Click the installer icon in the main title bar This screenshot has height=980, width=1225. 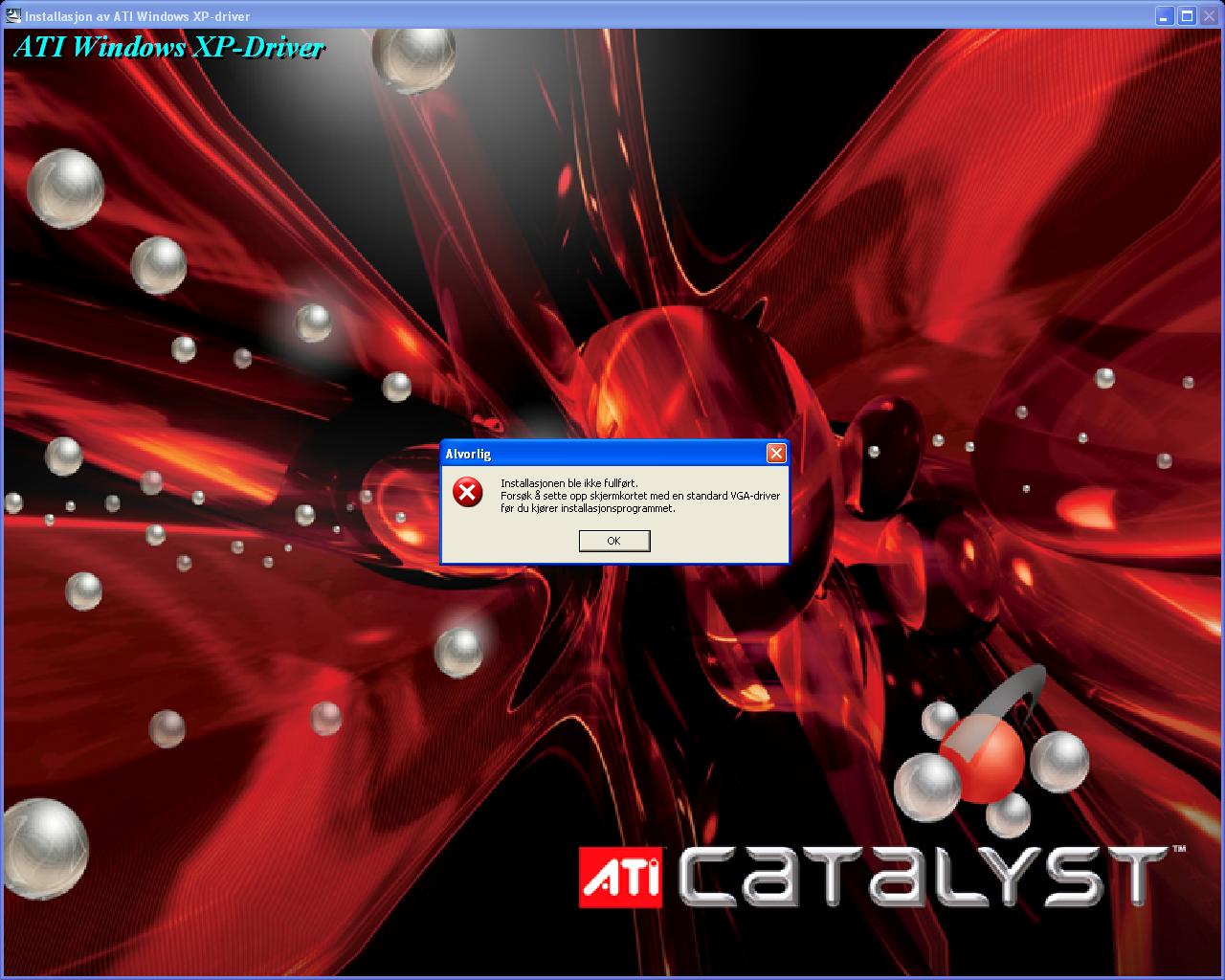(13, 15)
